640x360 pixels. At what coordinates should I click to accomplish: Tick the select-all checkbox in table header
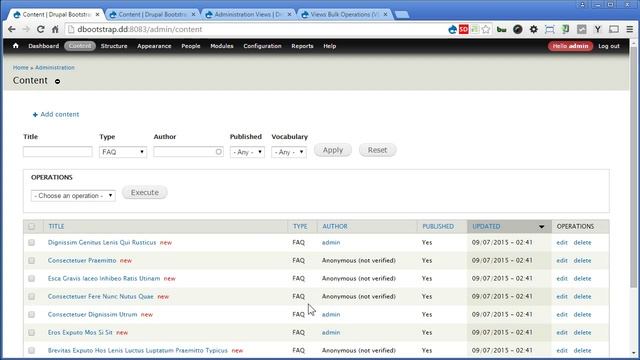coord(31,226)
